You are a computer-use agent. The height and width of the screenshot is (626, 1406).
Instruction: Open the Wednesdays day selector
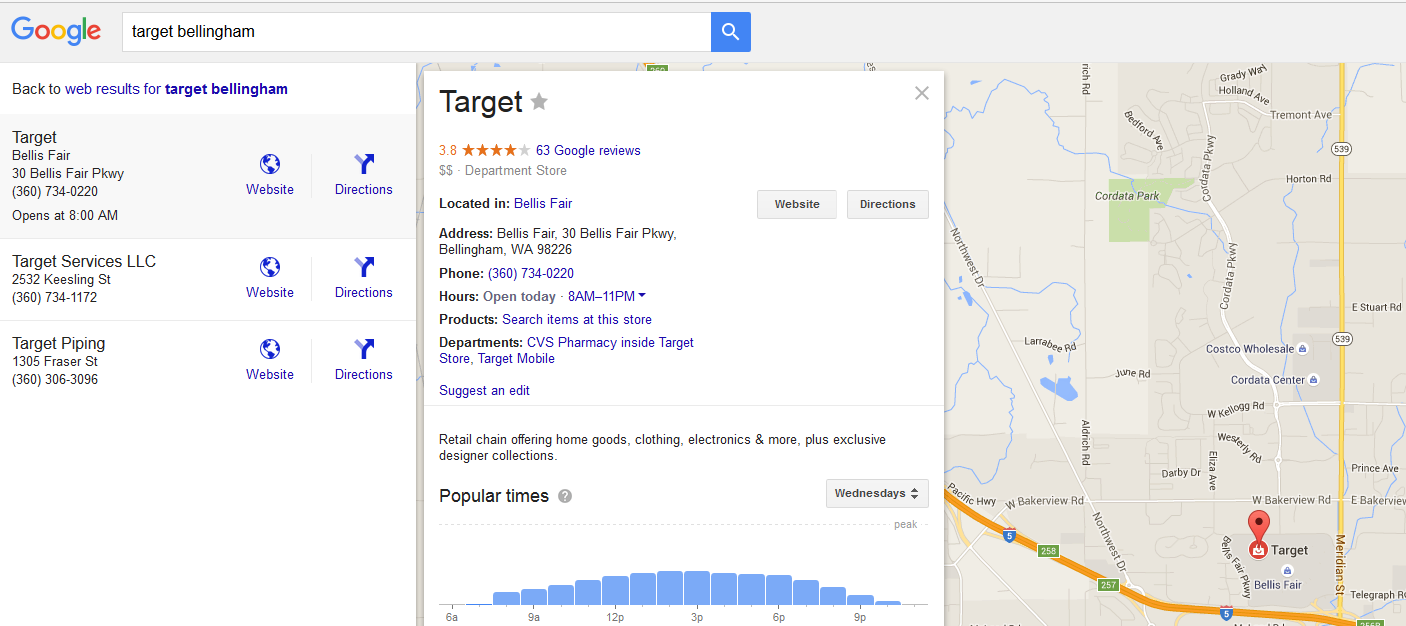(876, 493)
